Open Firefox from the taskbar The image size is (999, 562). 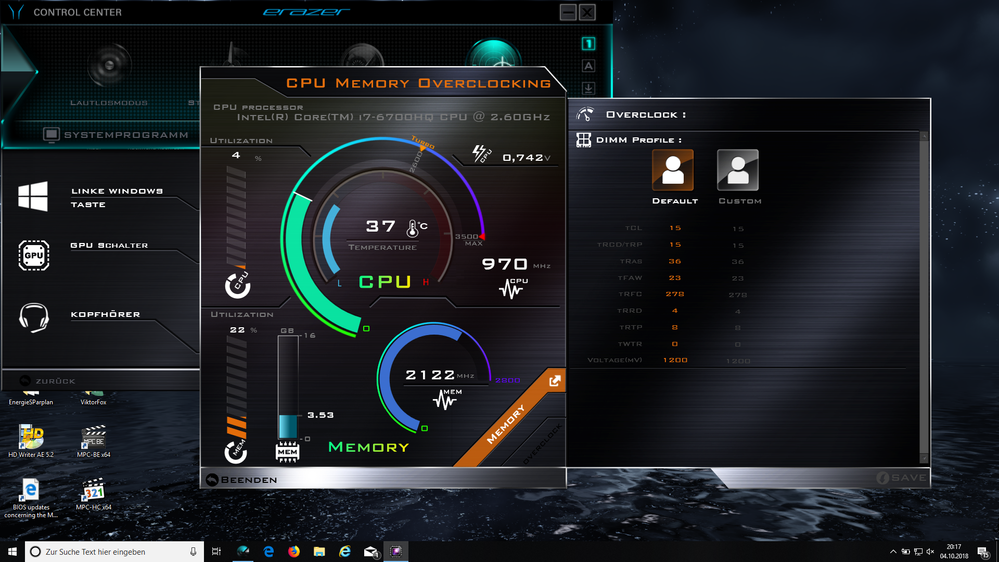pyautogui.click(x=294, y=551)
